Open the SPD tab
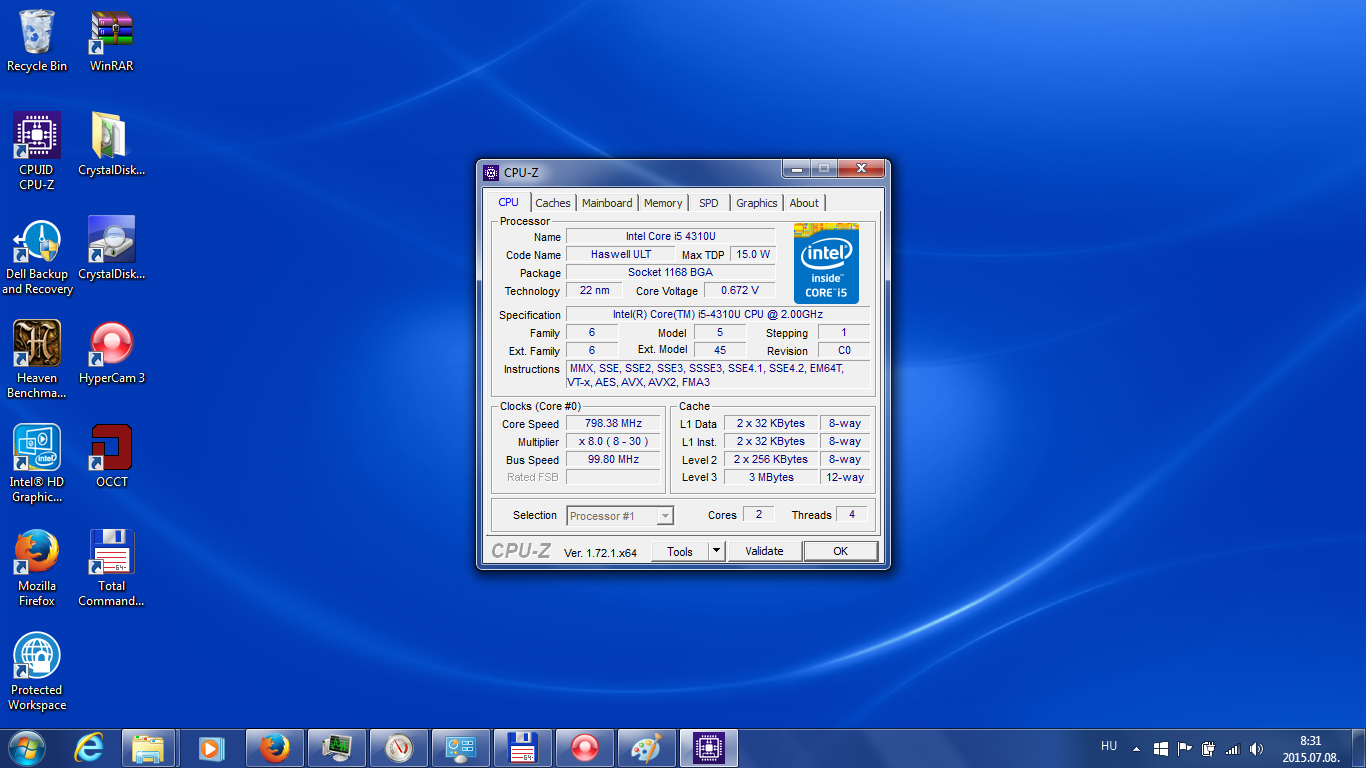This screenshot has height=768, width=1366. click(x=708, y=203)
